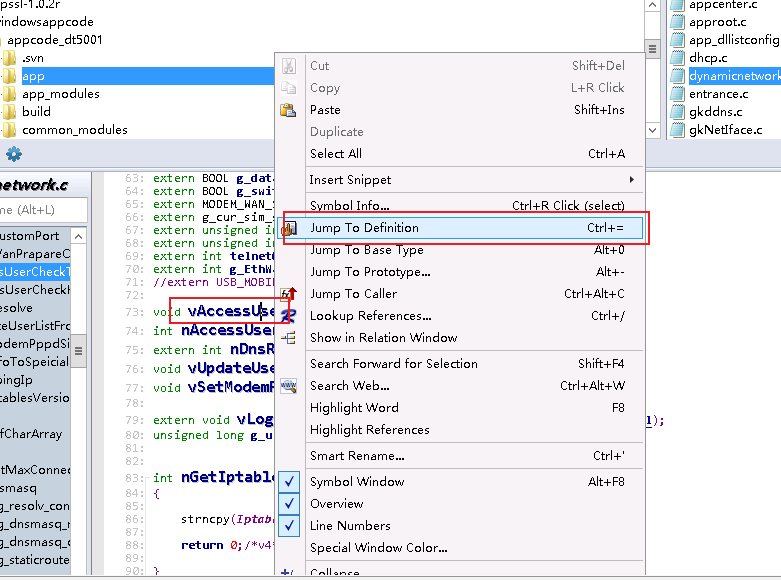Click the file icon beside entrance.c

tap(677, 94)
